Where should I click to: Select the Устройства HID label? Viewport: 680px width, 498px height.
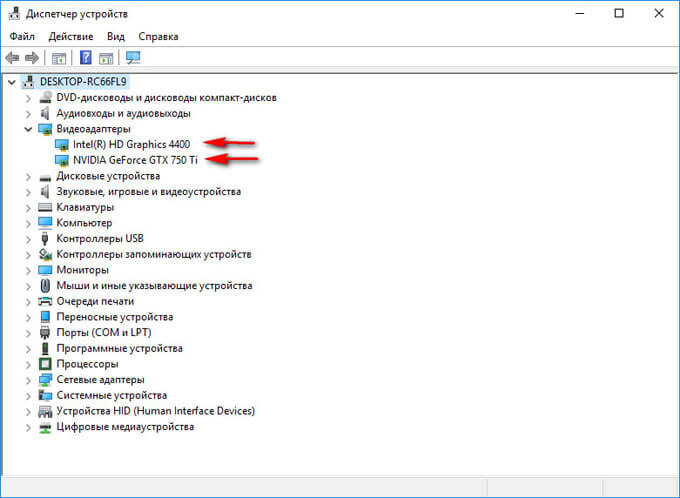point(155,411)
